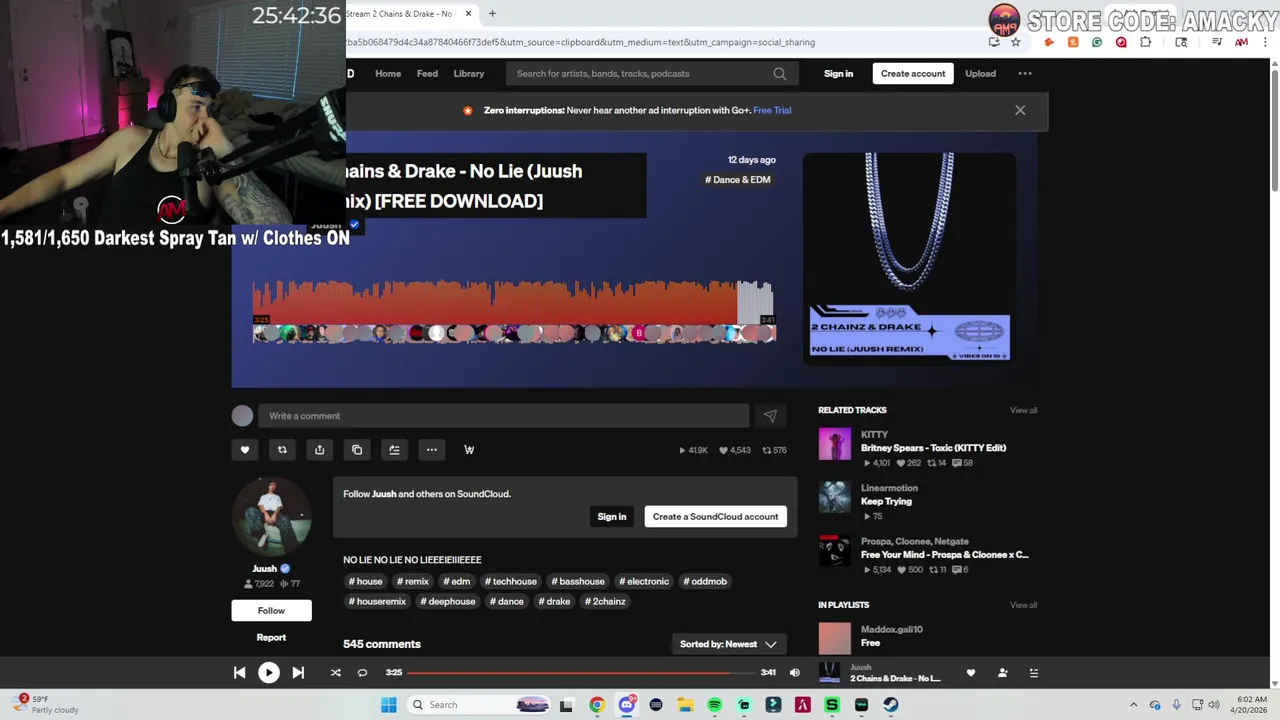
Task: Open the Home tab
Action: coord(388,73)
